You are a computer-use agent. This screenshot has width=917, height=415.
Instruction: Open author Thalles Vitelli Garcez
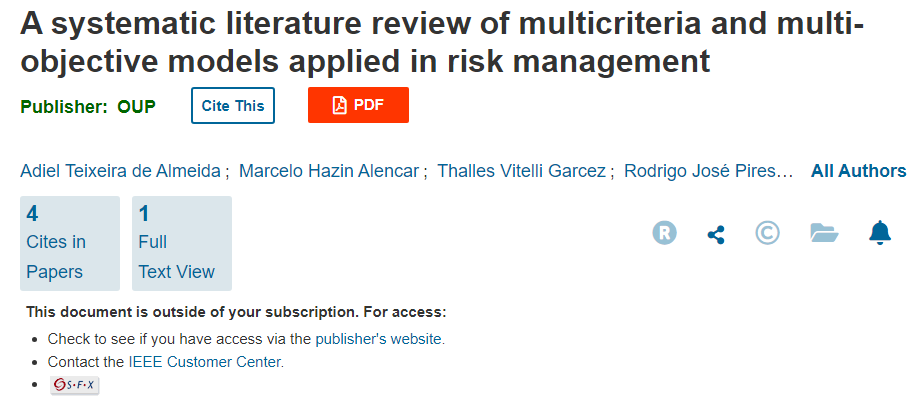click(x=522, y=171)
